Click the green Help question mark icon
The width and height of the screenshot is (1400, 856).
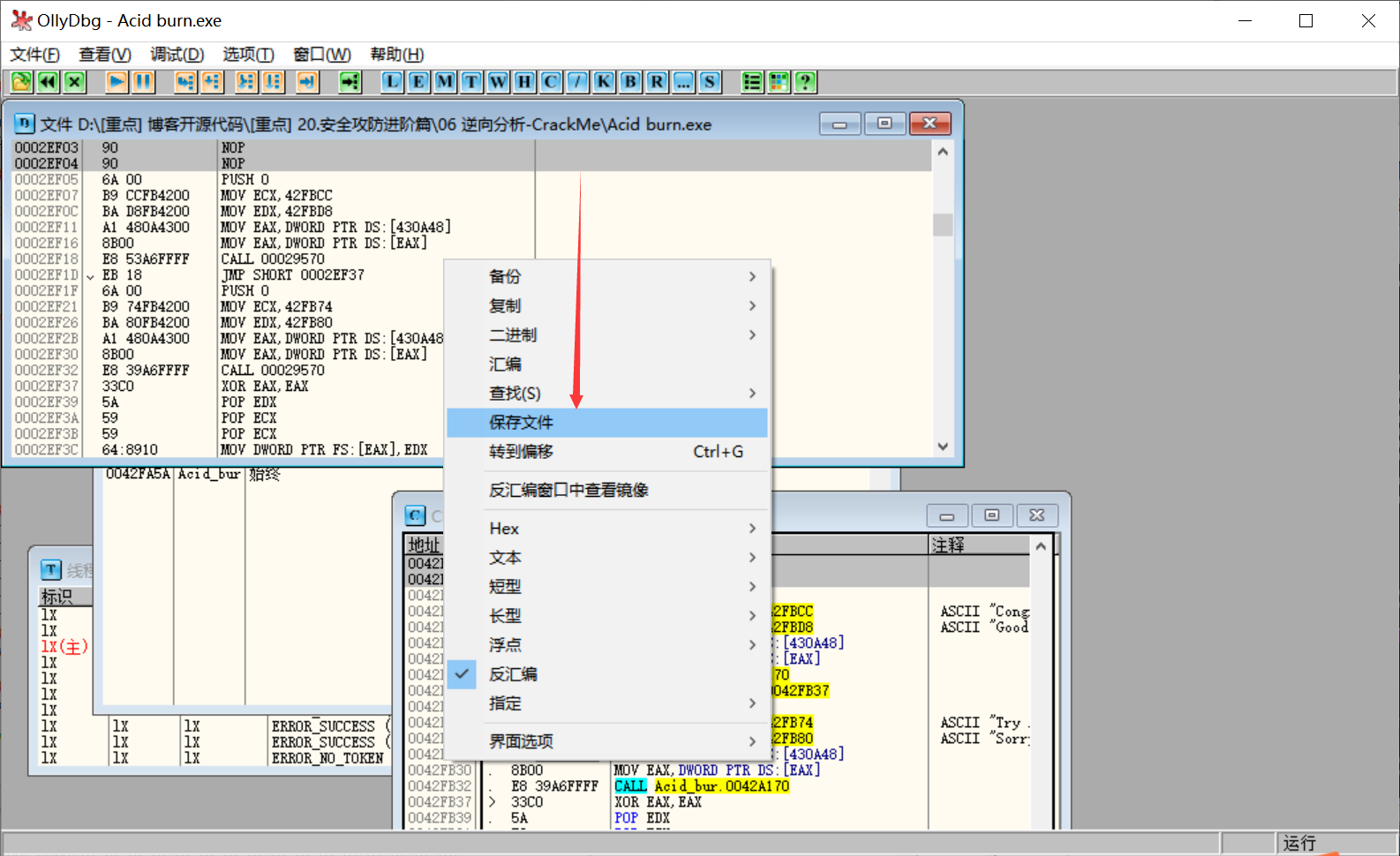point(805,82)
